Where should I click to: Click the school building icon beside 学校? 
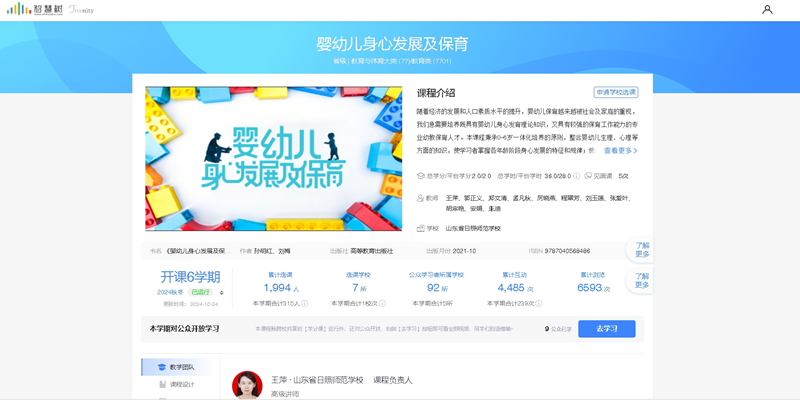[x=421, y=229]
